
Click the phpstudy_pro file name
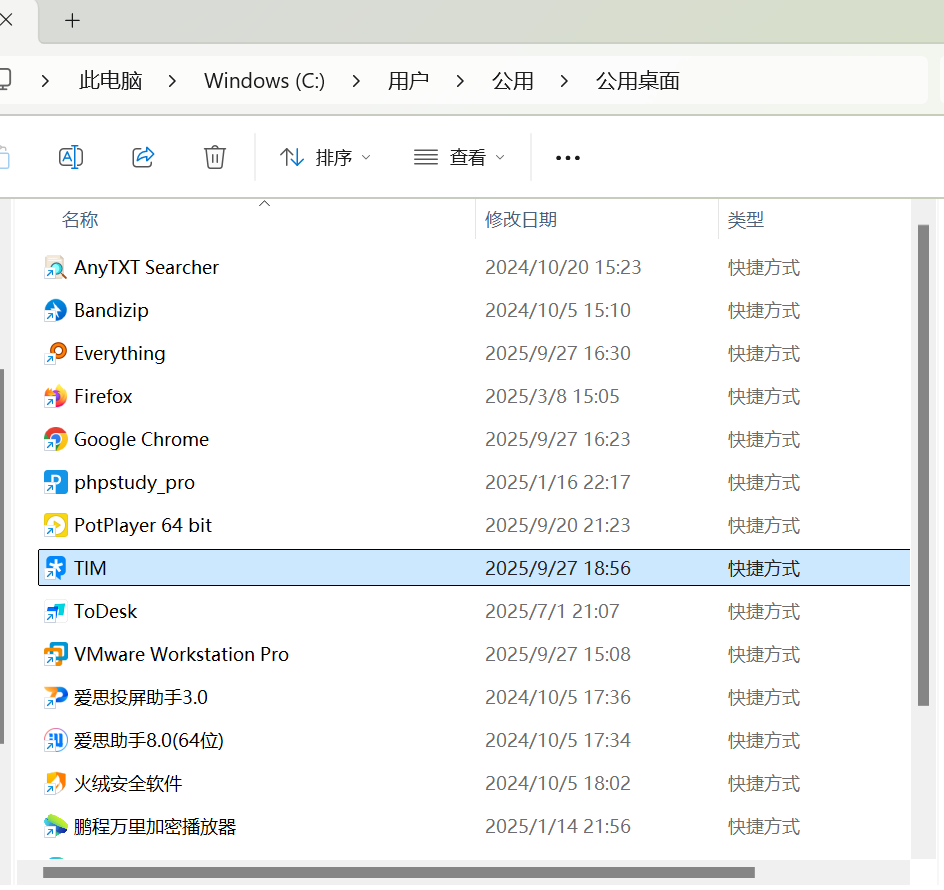coord(134,482)
